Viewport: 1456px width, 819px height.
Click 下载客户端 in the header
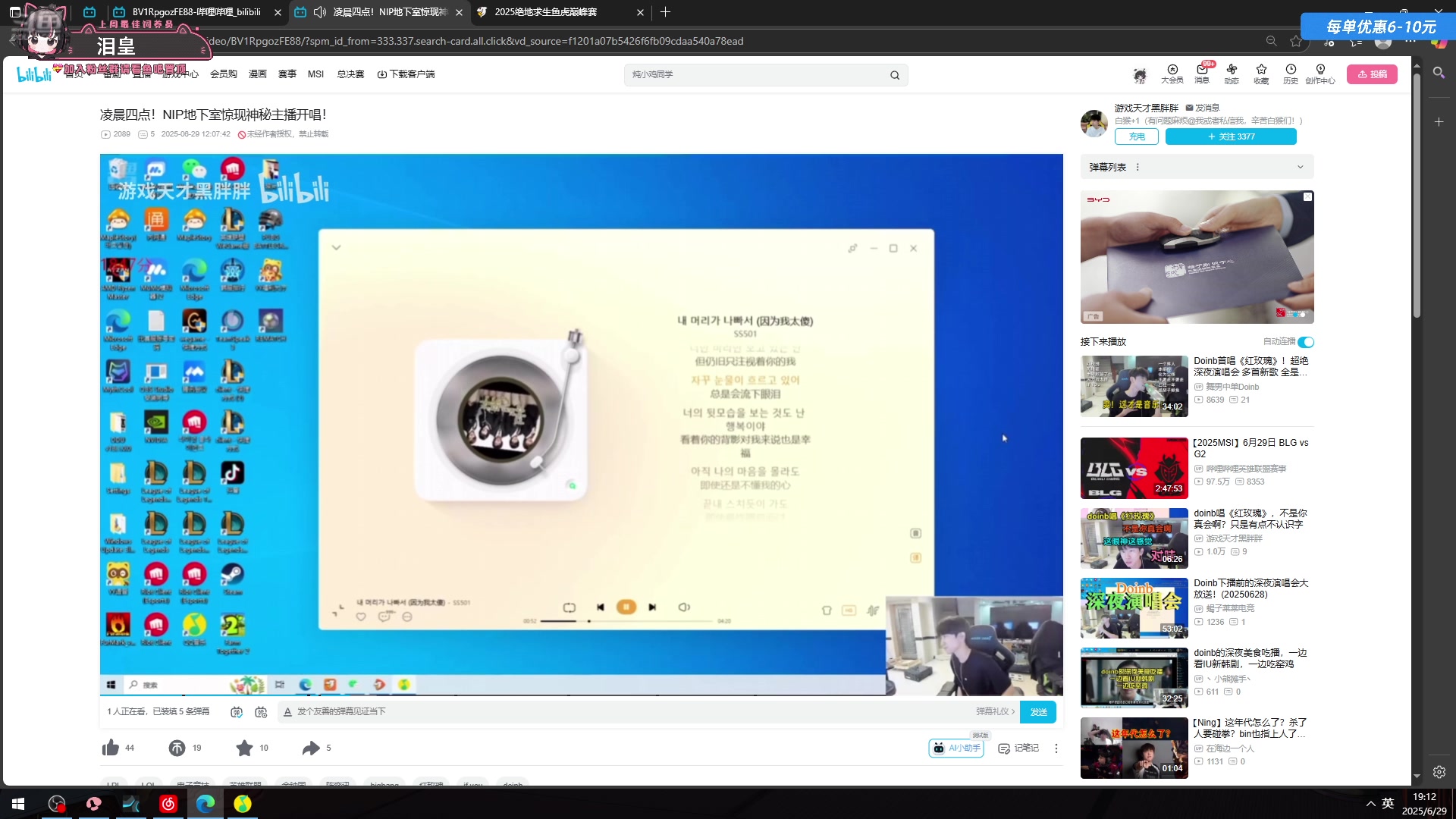pyautogui.click(x=406, y=74)
